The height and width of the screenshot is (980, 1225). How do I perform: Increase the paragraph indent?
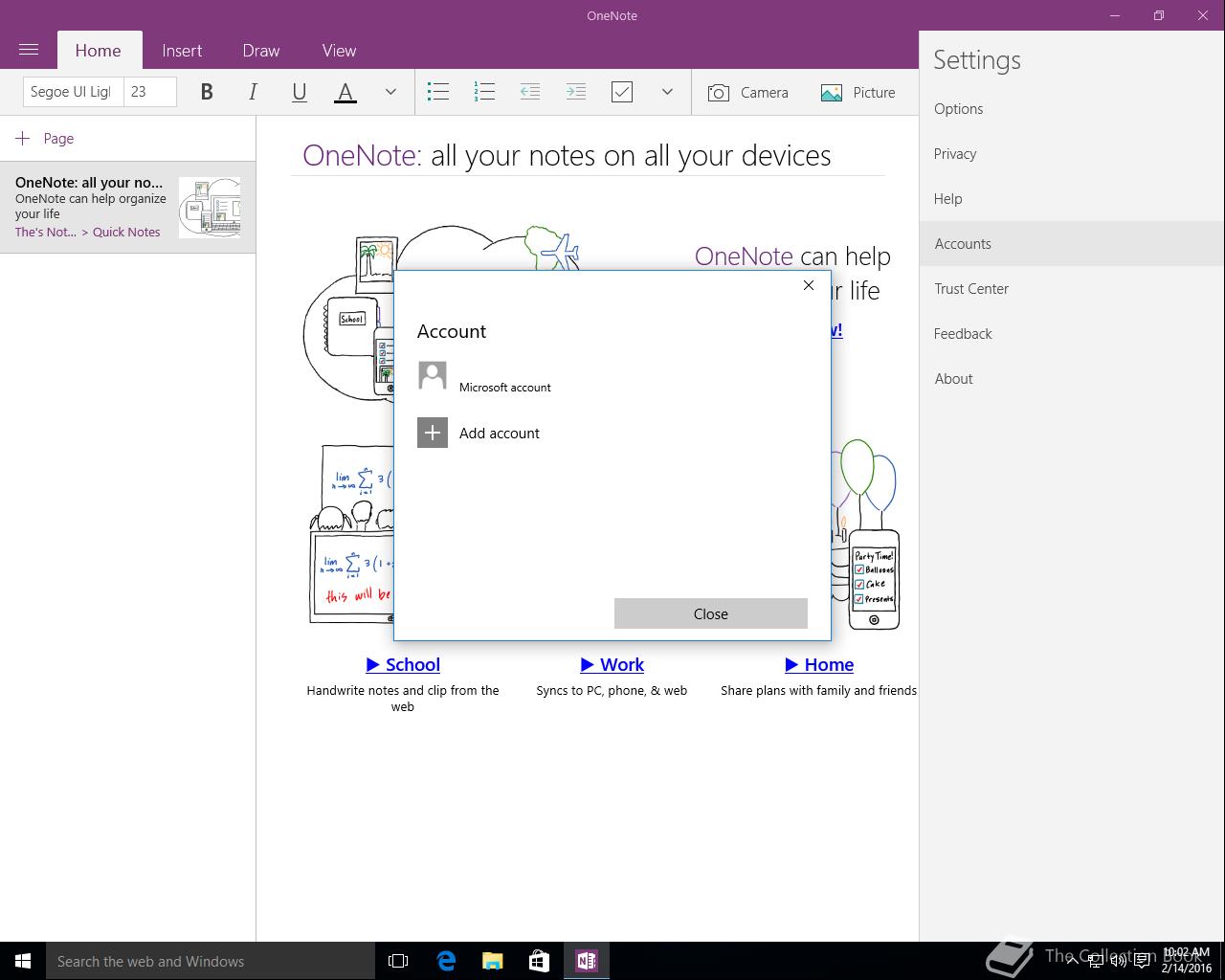pyautogui.click(x=576, y=92)
